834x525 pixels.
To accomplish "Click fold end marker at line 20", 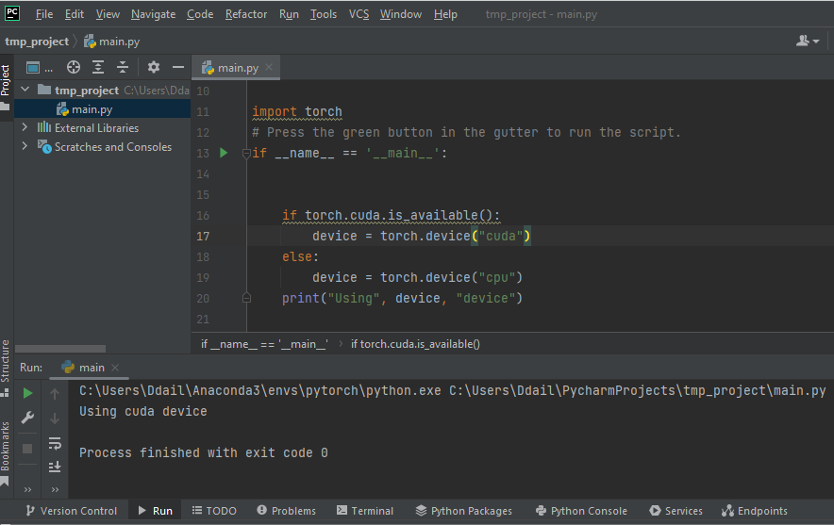I will 246,298.
